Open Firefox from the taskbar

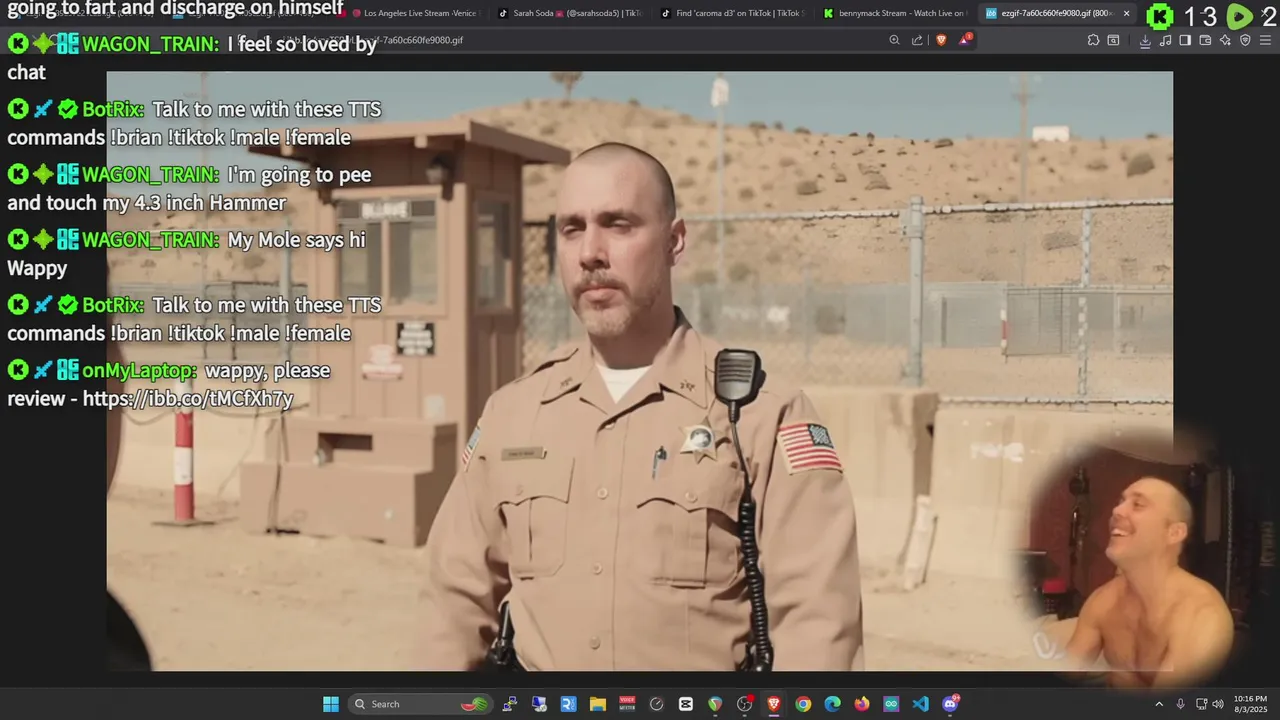(x=862, y=704)
